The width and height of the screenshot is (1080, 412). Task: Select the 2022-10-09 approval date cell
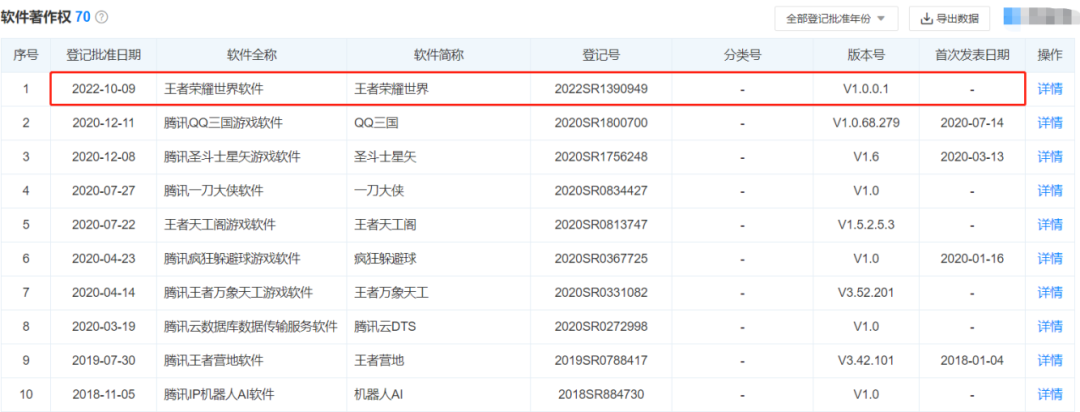(x=104, y=89)
